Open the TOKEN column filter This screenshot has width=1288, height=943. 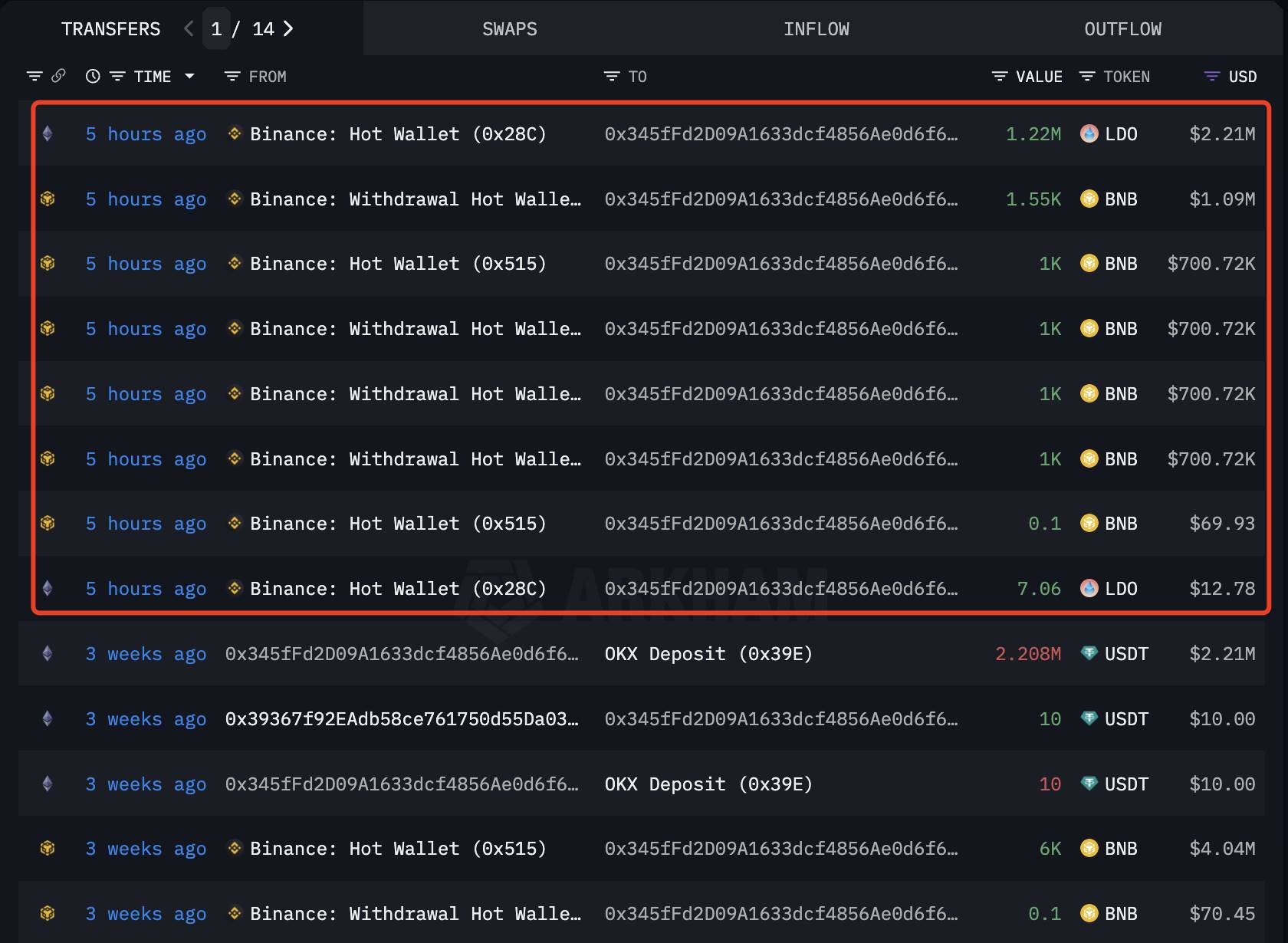(1087, 77)
